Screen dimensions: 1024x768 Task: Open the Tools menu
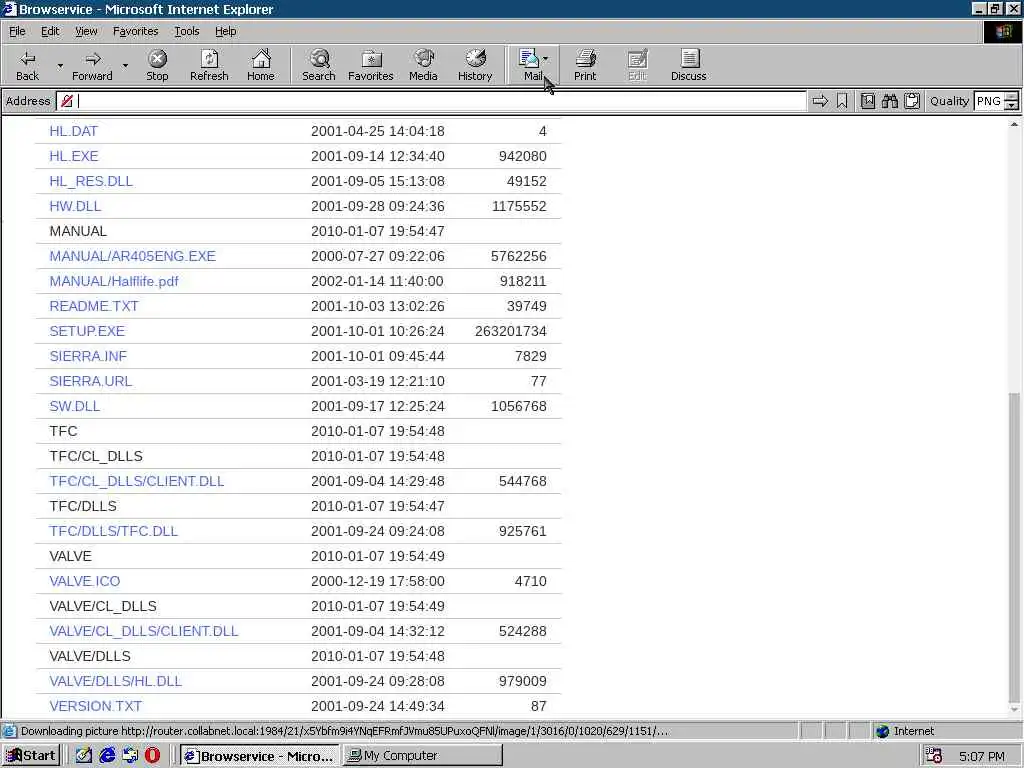coord(186,31)
